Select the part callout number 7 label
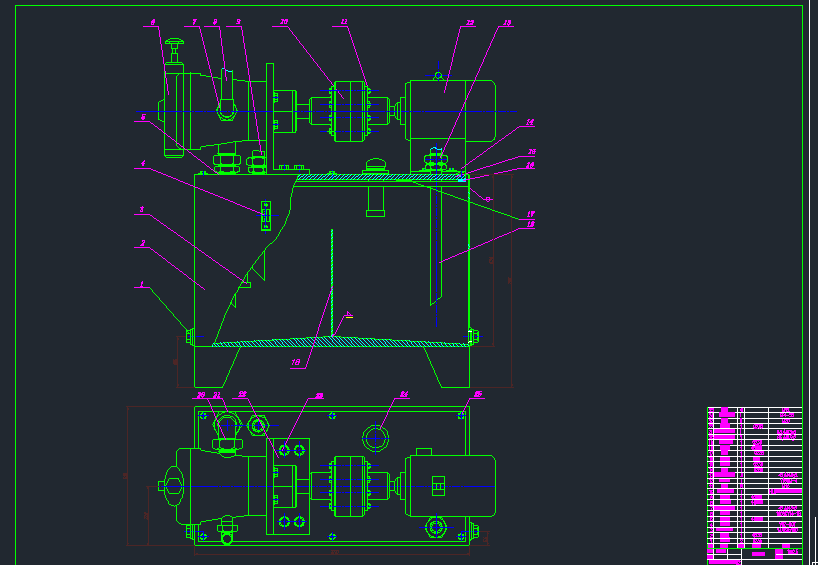The height and width of the screenshot is (565, 818). tap(195, 22)
